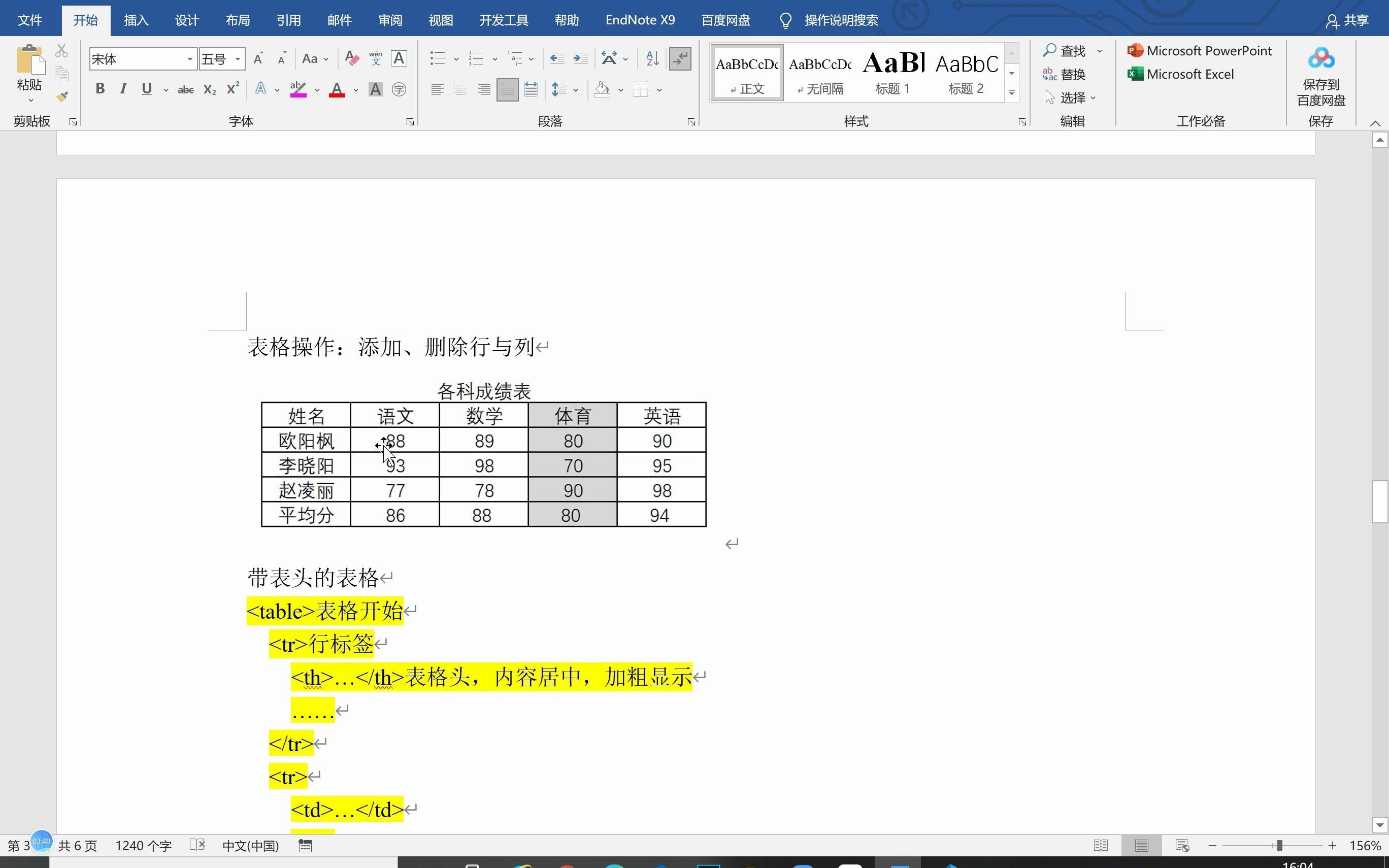Toggle superscript formatting
The height and width of the screenshot is (868, 1389).
pyautogui.click(x=233, y=89)
